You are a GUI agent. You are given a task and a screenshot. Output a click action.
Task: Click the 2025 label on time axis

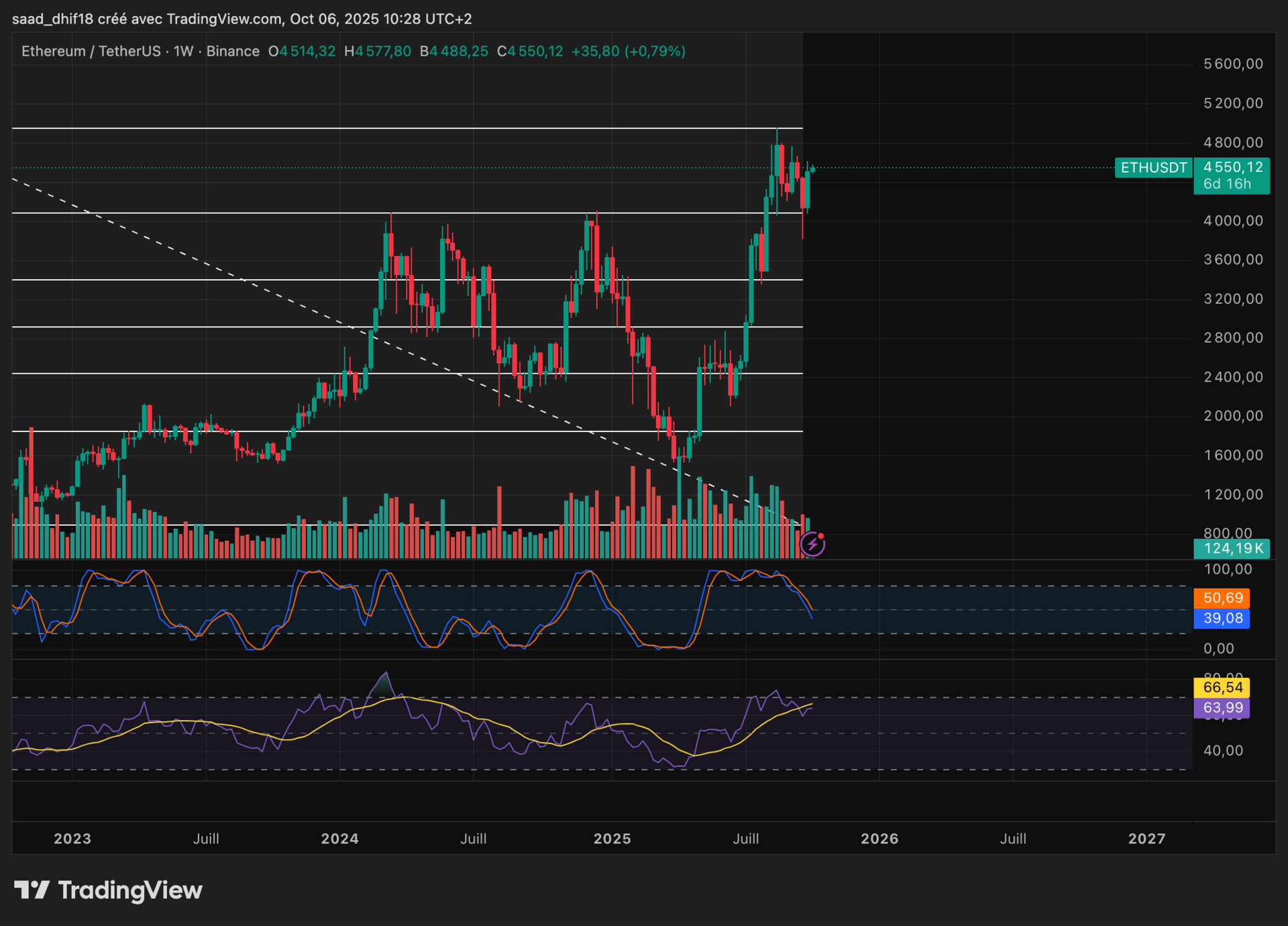pos(612,839)
